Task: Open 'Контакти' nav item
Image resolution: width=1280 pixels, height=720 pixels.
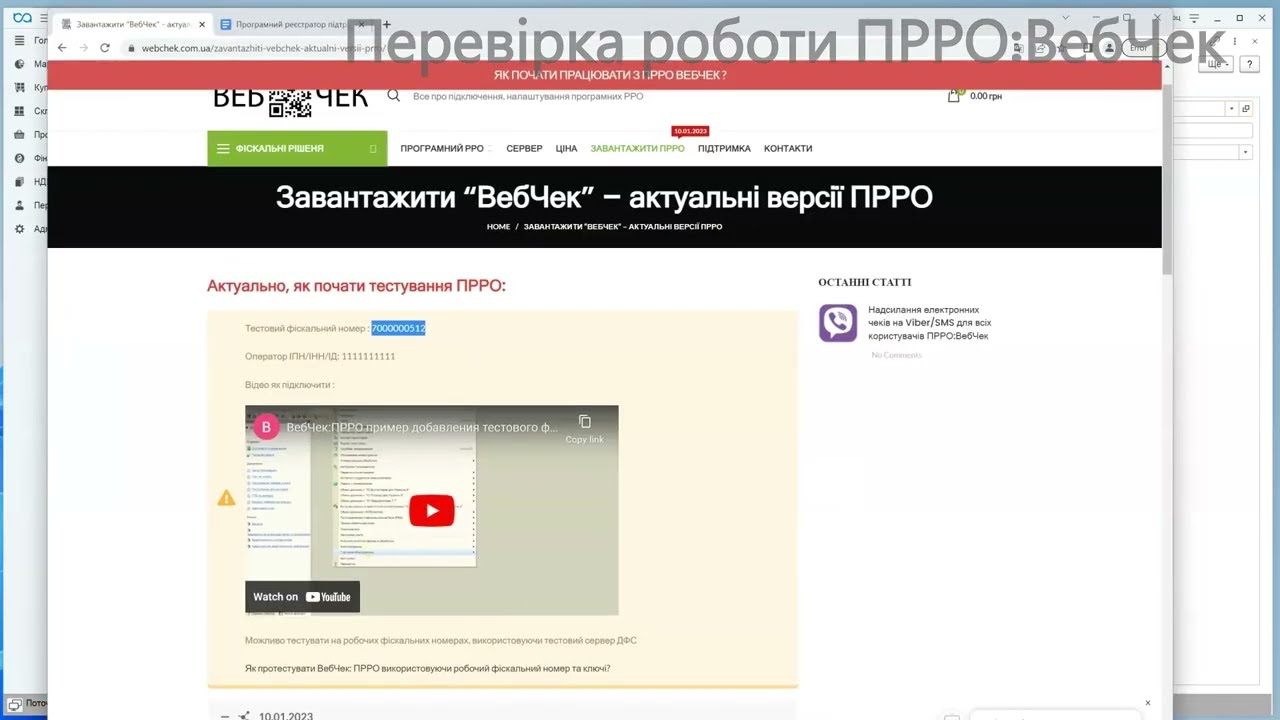Action: [788, 148]
